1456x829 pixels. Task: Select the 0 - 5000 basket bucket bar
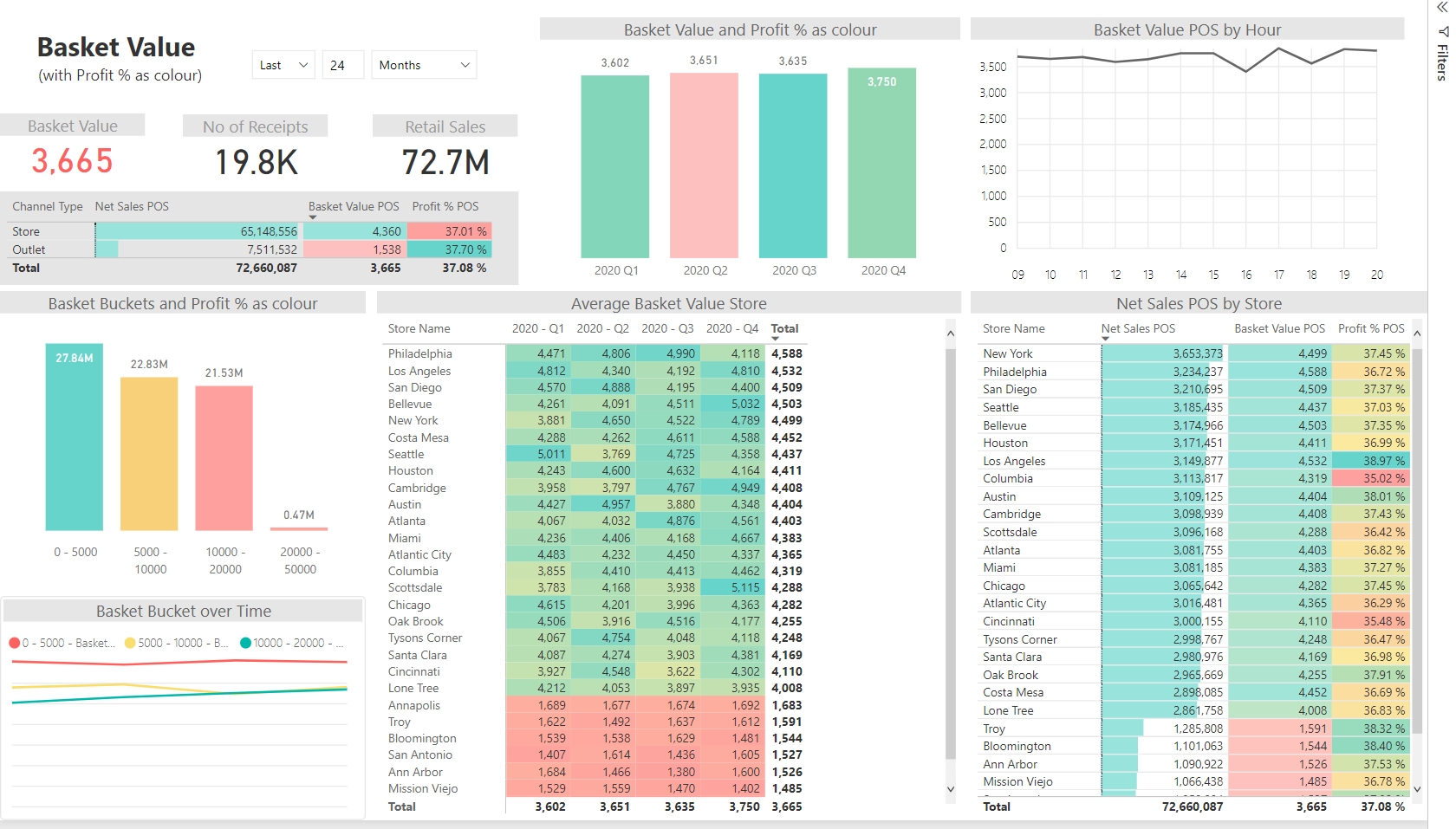75,437
